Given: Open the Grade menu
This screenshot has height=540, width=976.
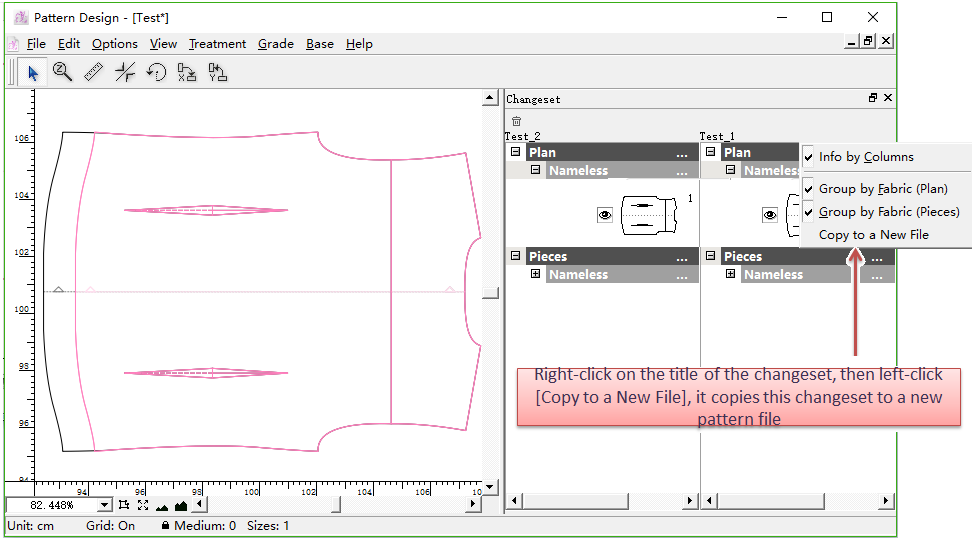Looking at the screenshot, I should click(275, 44).
